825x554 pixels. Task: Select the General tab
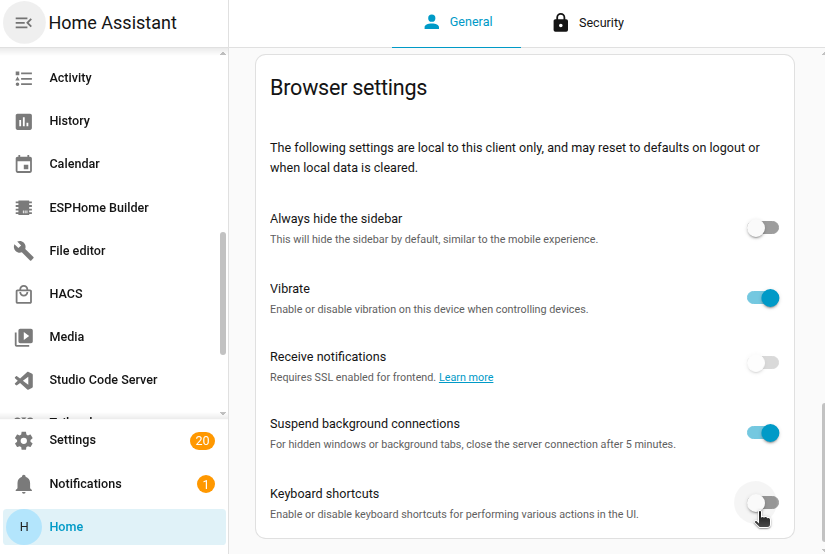[457, 22]
